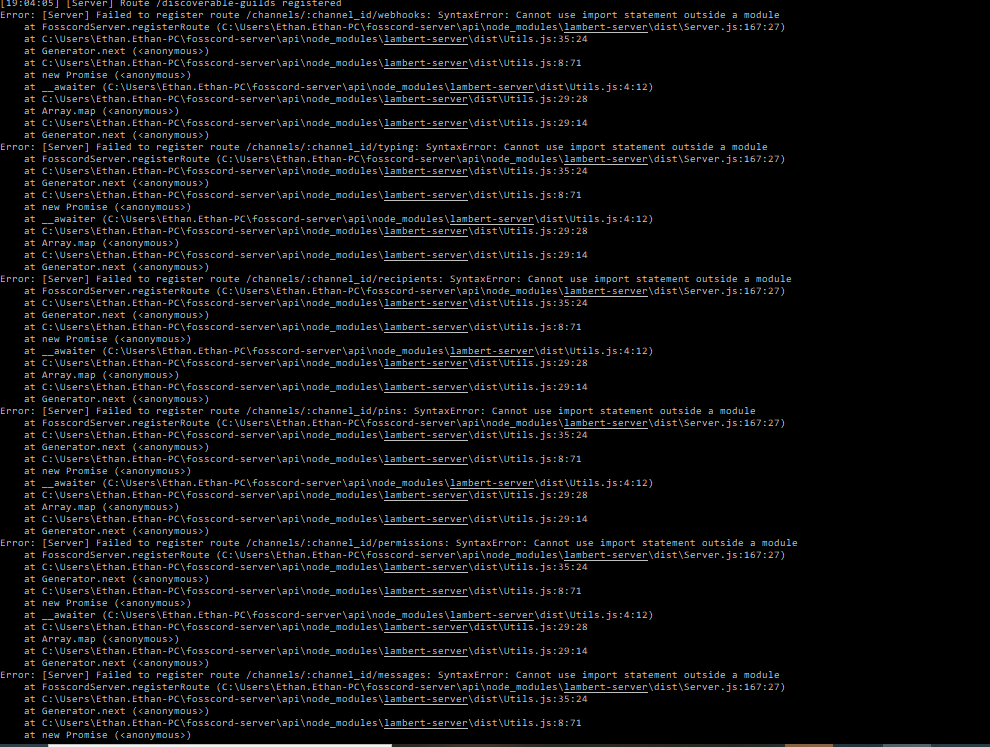Click the /channels/:channel_id/webhooks error line
The image size is (990, 747).
390,15
